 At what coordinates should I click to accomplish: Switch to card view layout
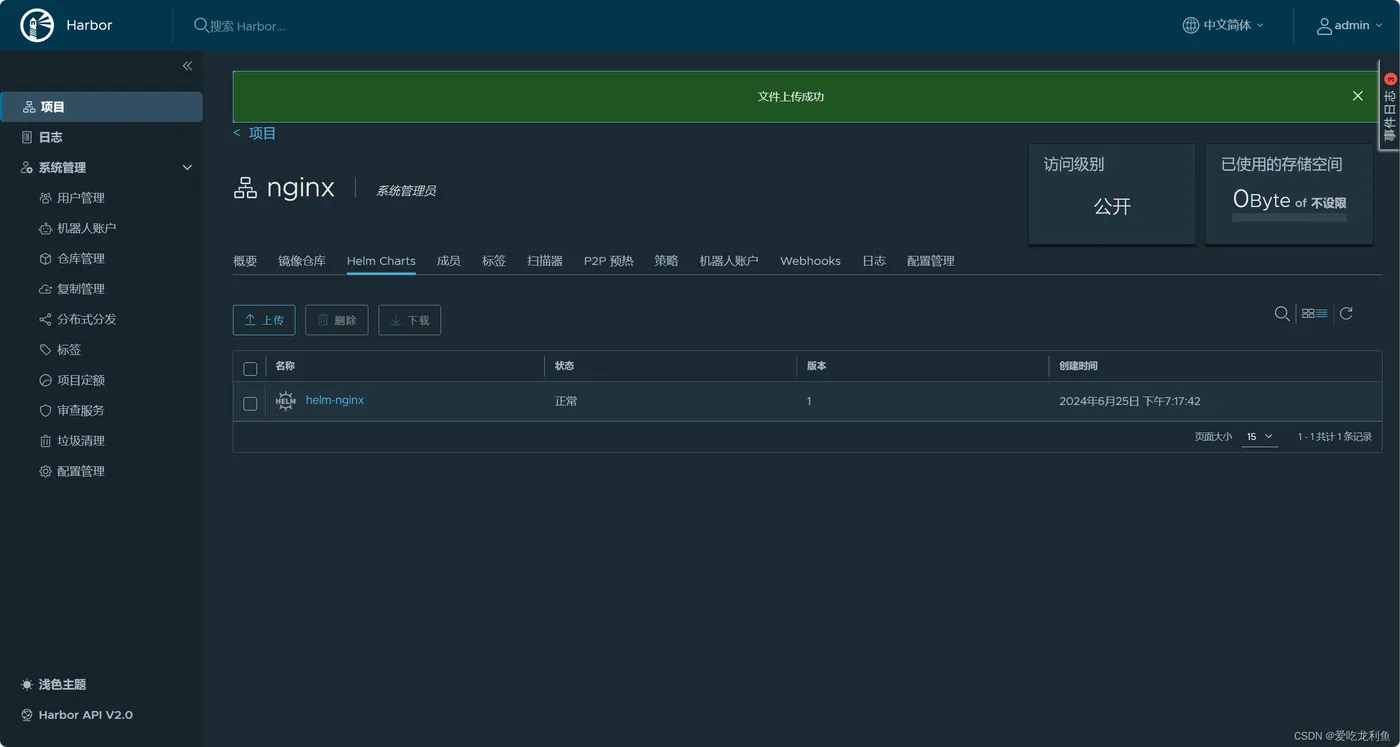pyautogui.click(x=1308, y=314)
